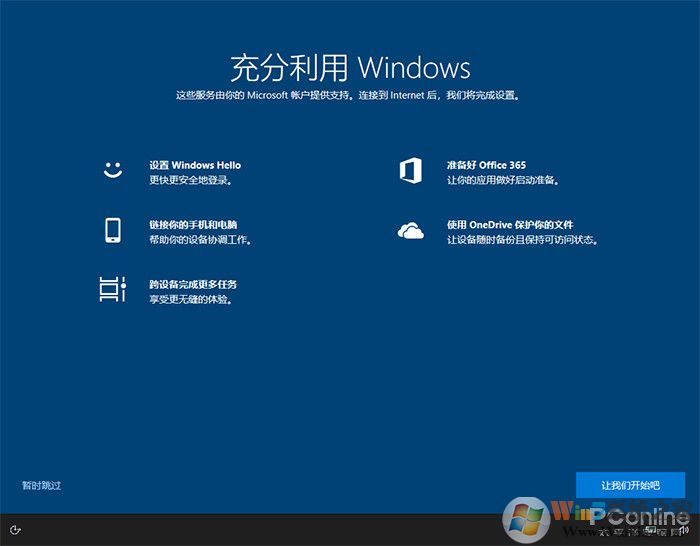The width and height of the screenshot is (700, 546).
Task: Click the 暂时跳过 skip link
Action: point(42,485)
